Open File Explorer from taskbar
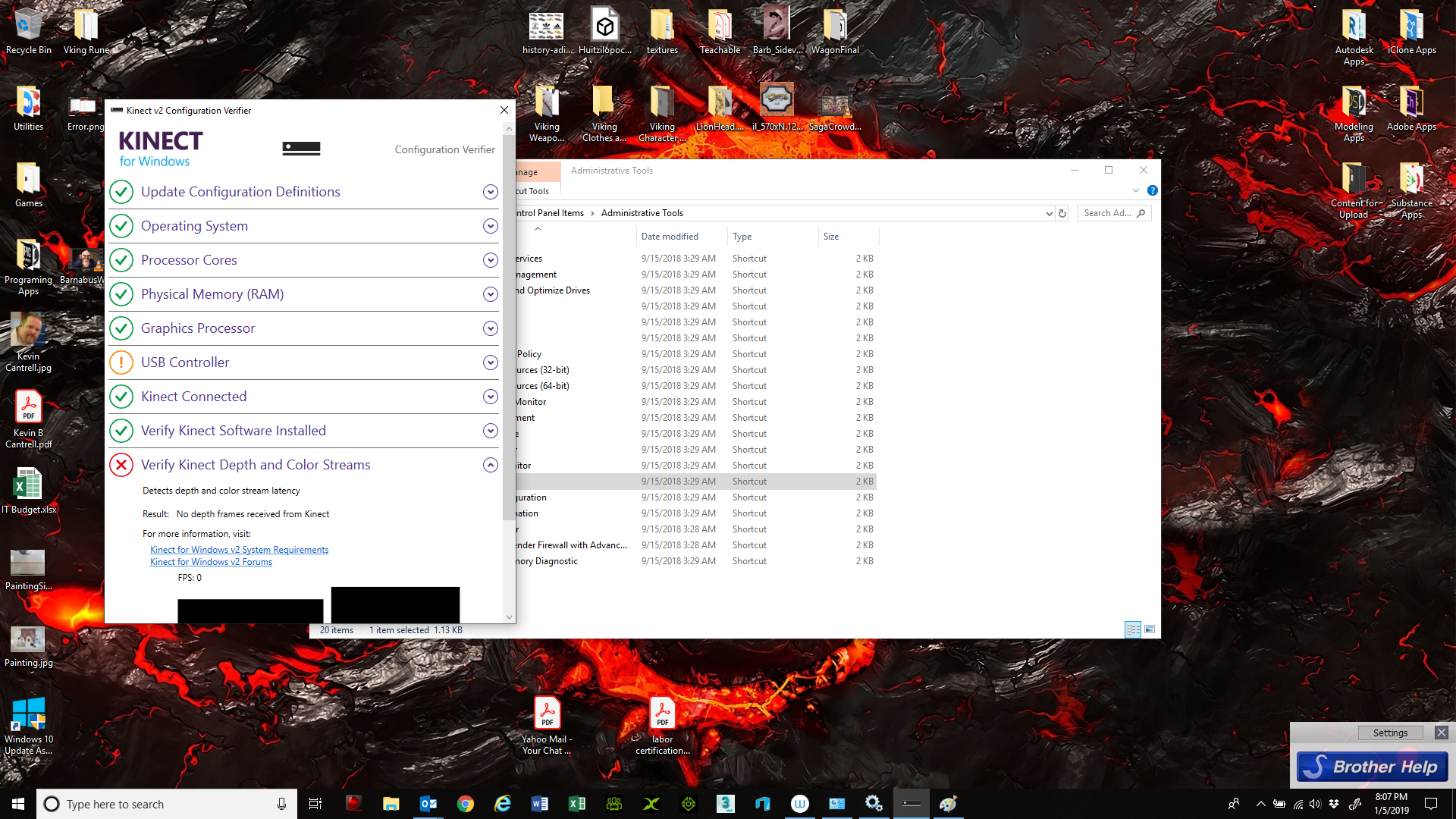 [x=391, y=804]
